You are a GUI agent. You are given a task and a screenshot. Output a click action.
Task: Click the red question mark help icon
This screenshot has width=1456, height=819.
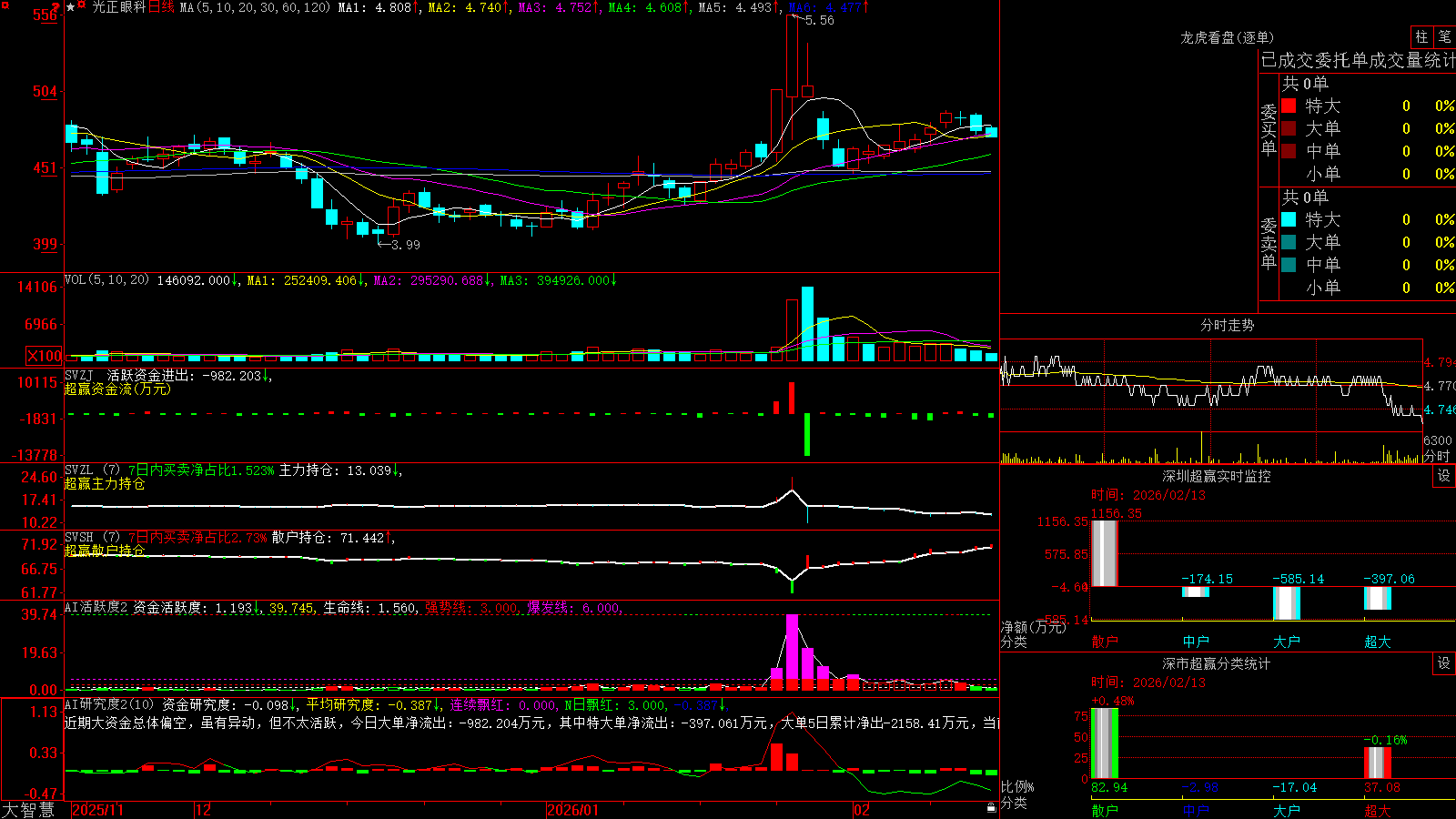point(56,6)
